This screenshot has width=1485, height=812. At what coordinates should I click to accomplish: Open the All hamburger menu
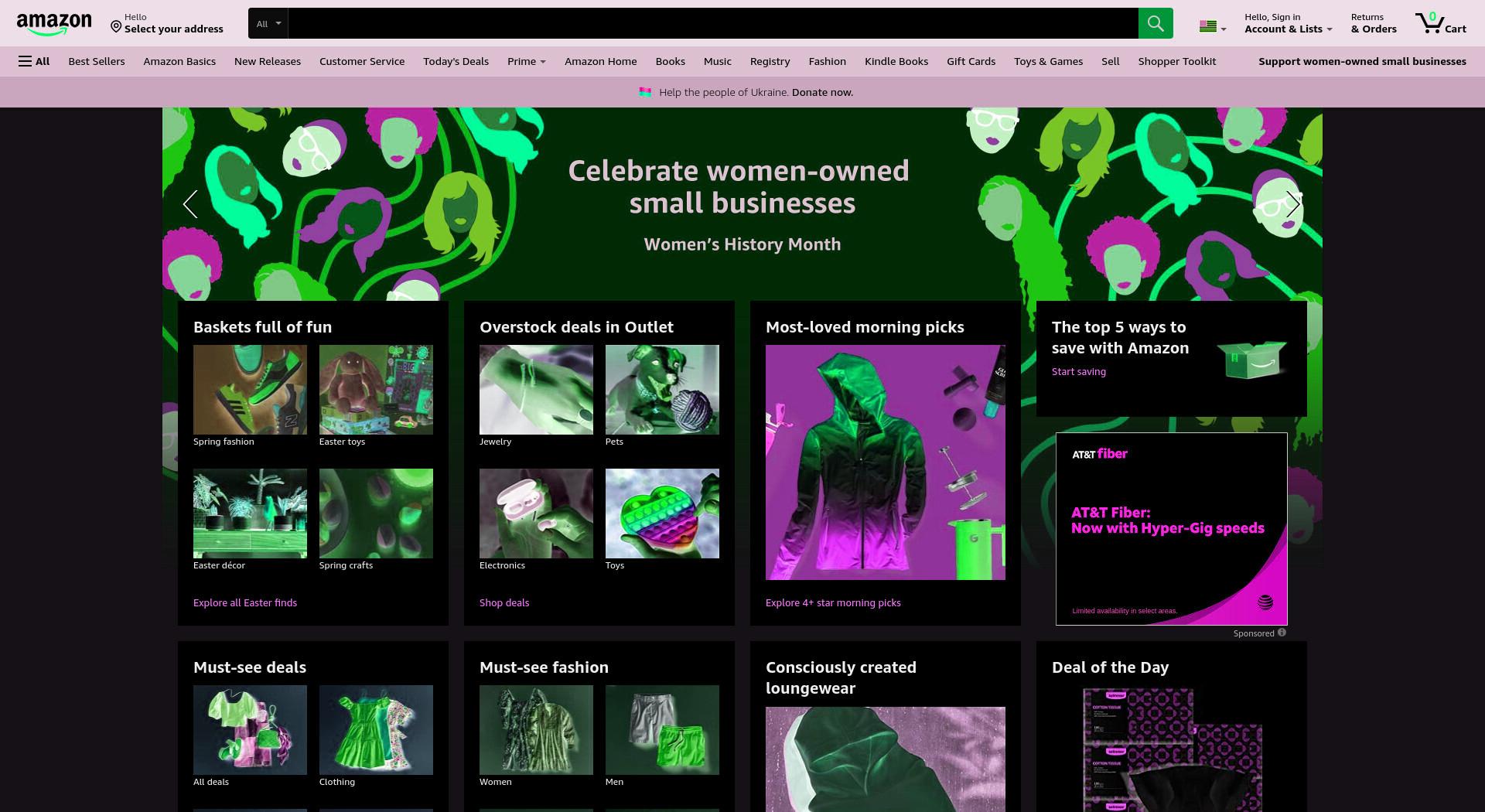pos(34,61)
